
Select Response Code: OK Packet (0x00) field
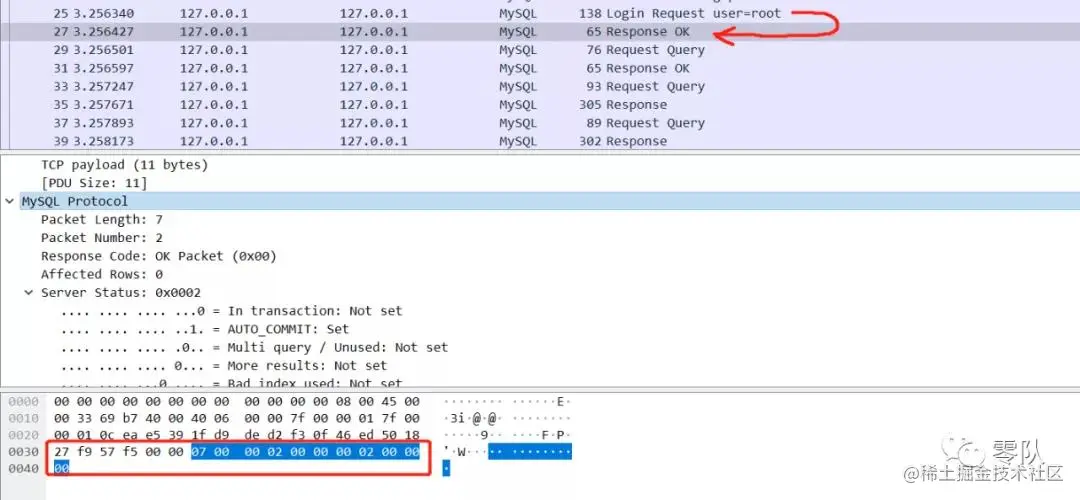(x=158, y=256)
